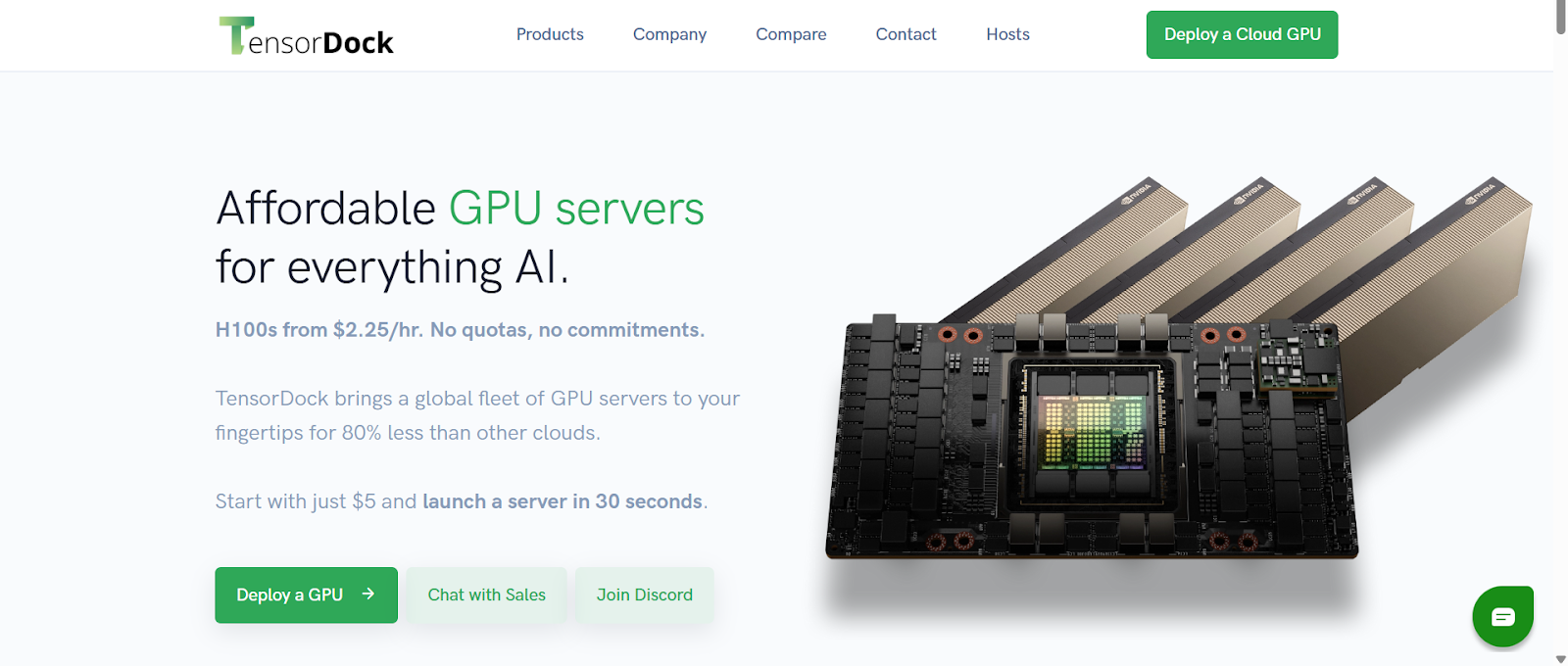1568x666 pixels.
Task: Open the Hosts nav item
Action: (1007, 34)
